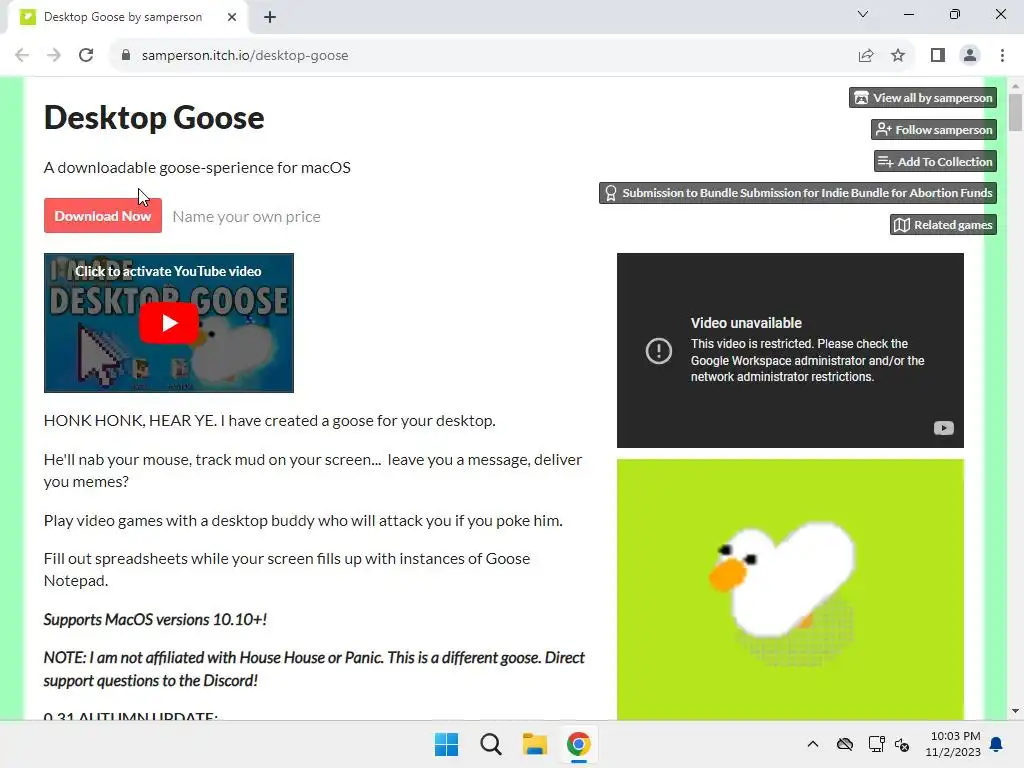Click the Download Now button
The height and width of the screenshot is (768, 1024).
[x=103, y=216]
